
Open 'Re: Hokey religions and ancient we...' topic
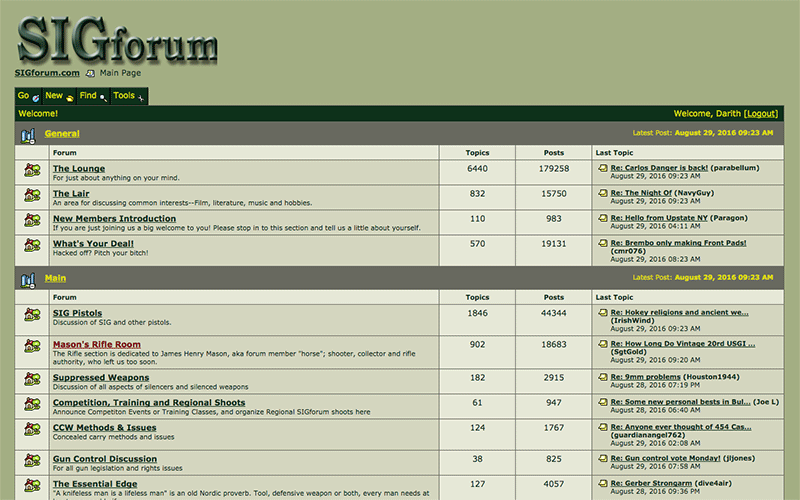[x=680, y=312]
